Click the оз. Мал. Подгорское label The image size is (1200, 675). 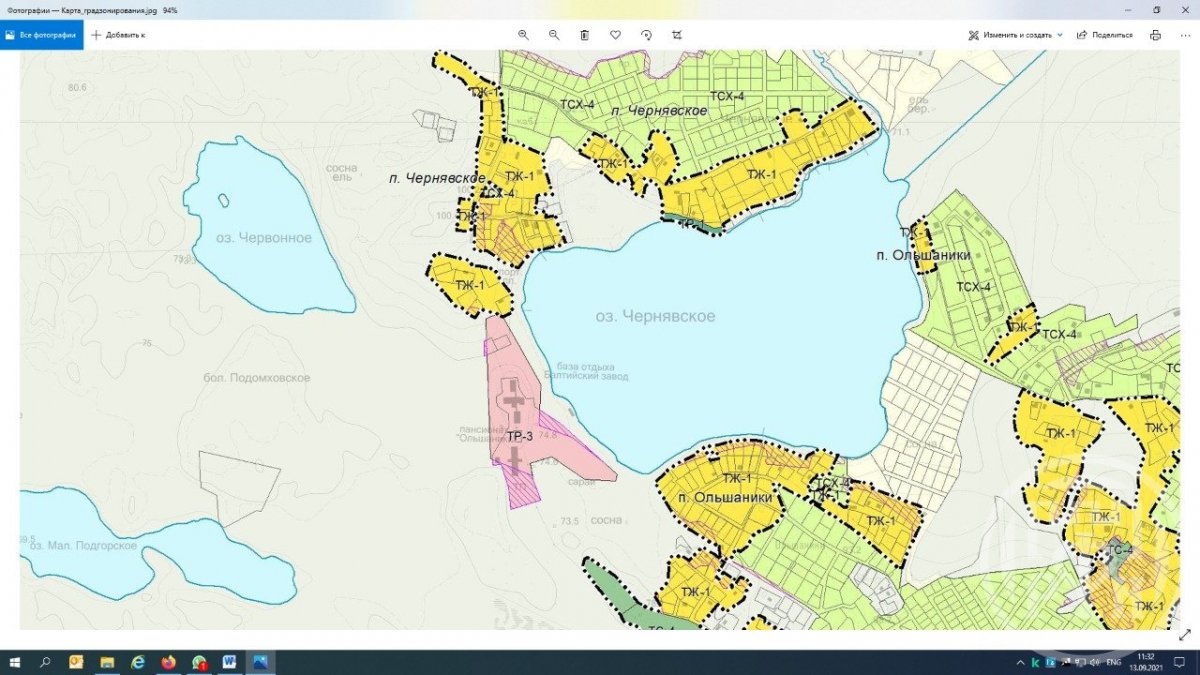tap(82, 545)
